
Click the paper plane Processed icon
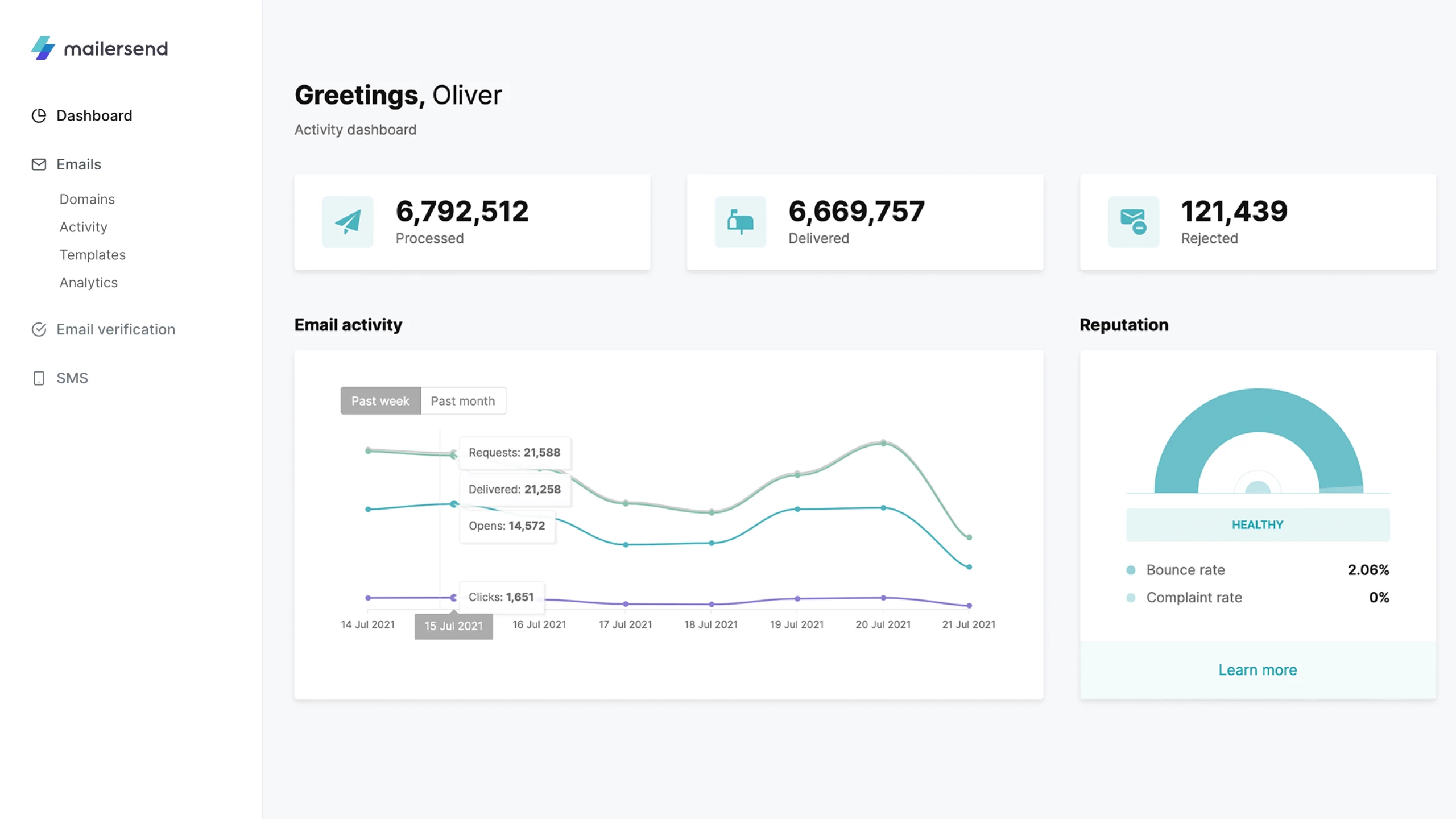[x=348, y=222]
